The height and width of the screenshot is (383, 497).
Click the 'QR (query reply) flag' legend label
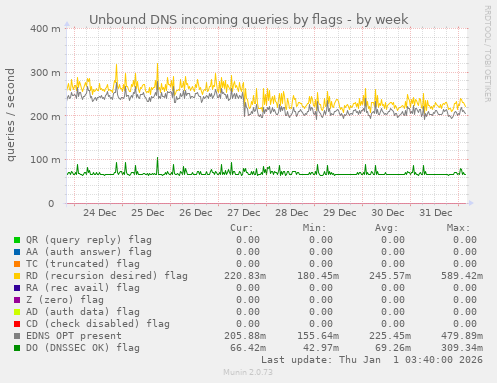click(89, 240)
